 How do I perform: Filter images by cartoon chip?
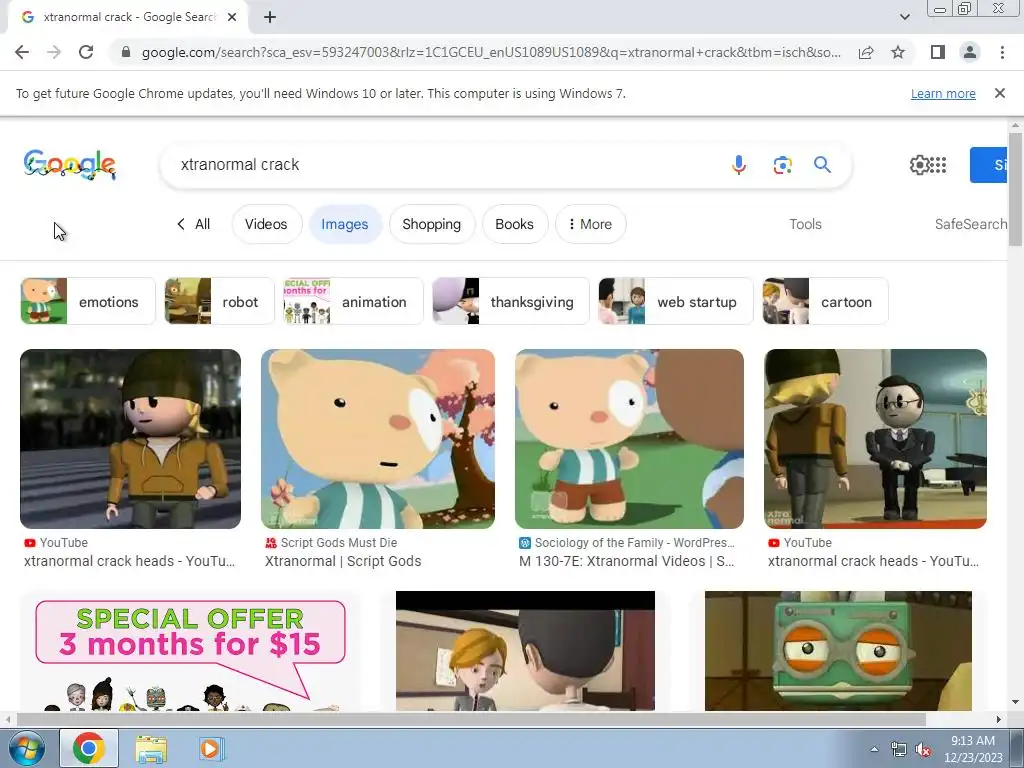(x=825, y=301)
